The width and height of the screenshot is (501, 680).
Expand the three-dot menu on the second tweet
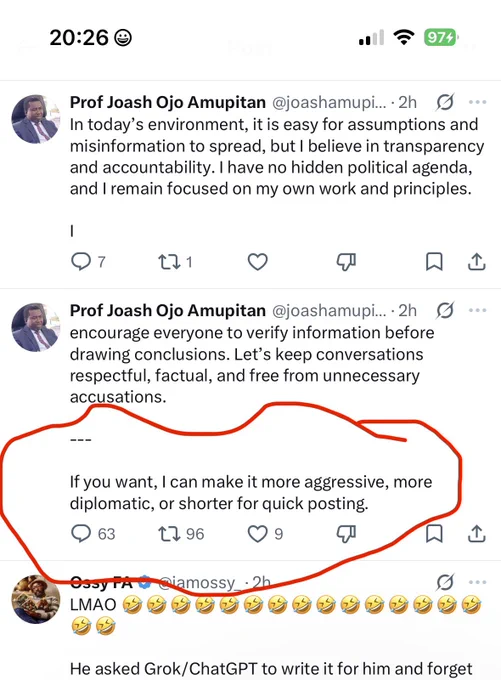478,311
